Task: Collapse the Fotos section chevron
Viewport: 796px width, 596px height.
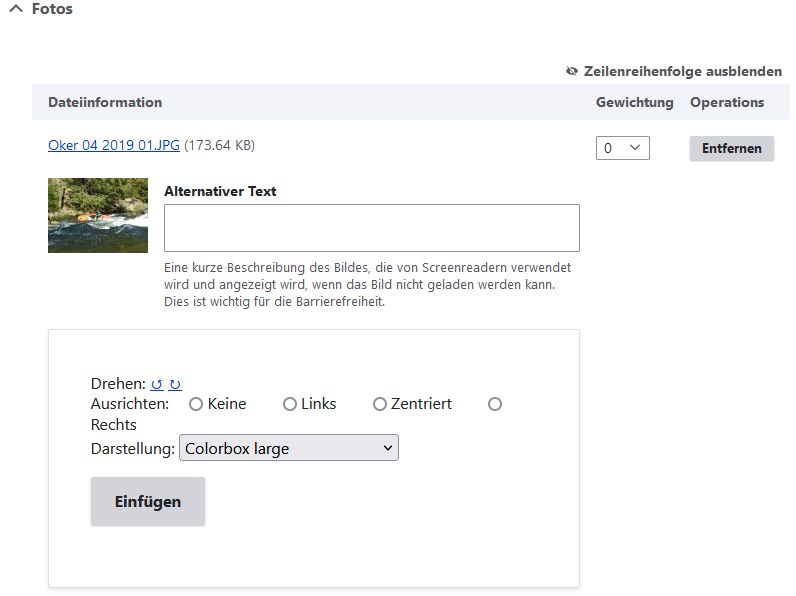Action: point(15,9)
